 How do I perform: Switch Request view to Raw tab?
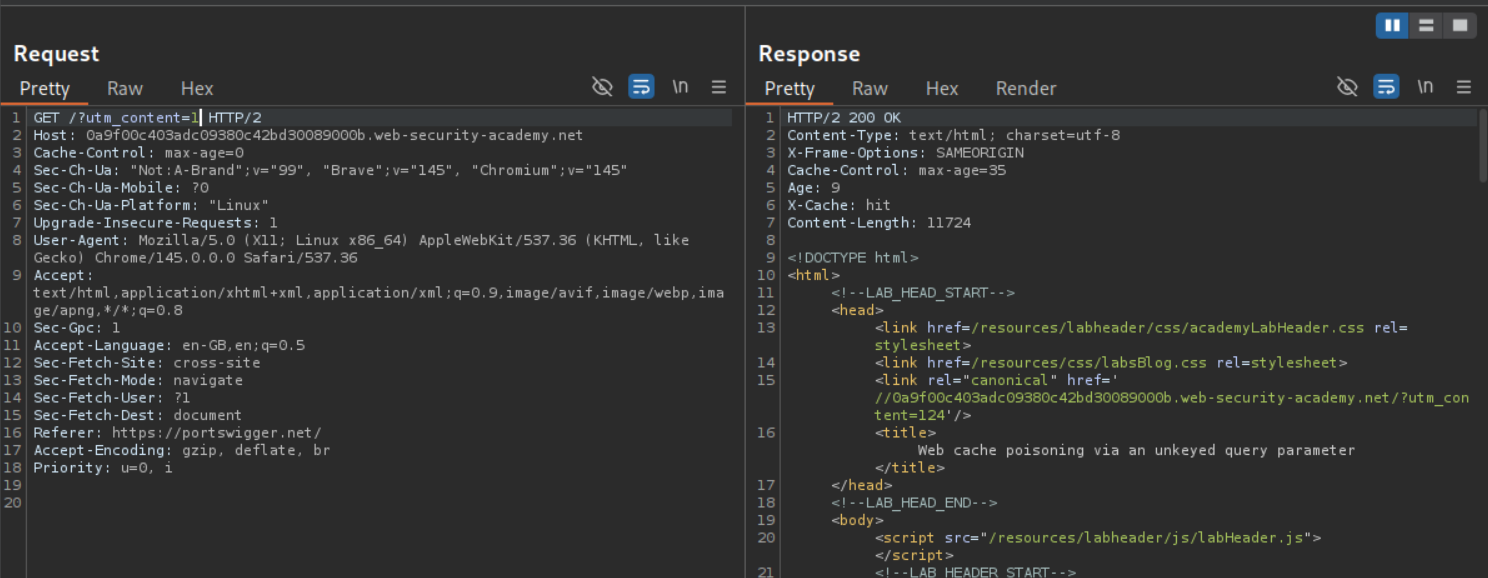click(x=125, y=88)
